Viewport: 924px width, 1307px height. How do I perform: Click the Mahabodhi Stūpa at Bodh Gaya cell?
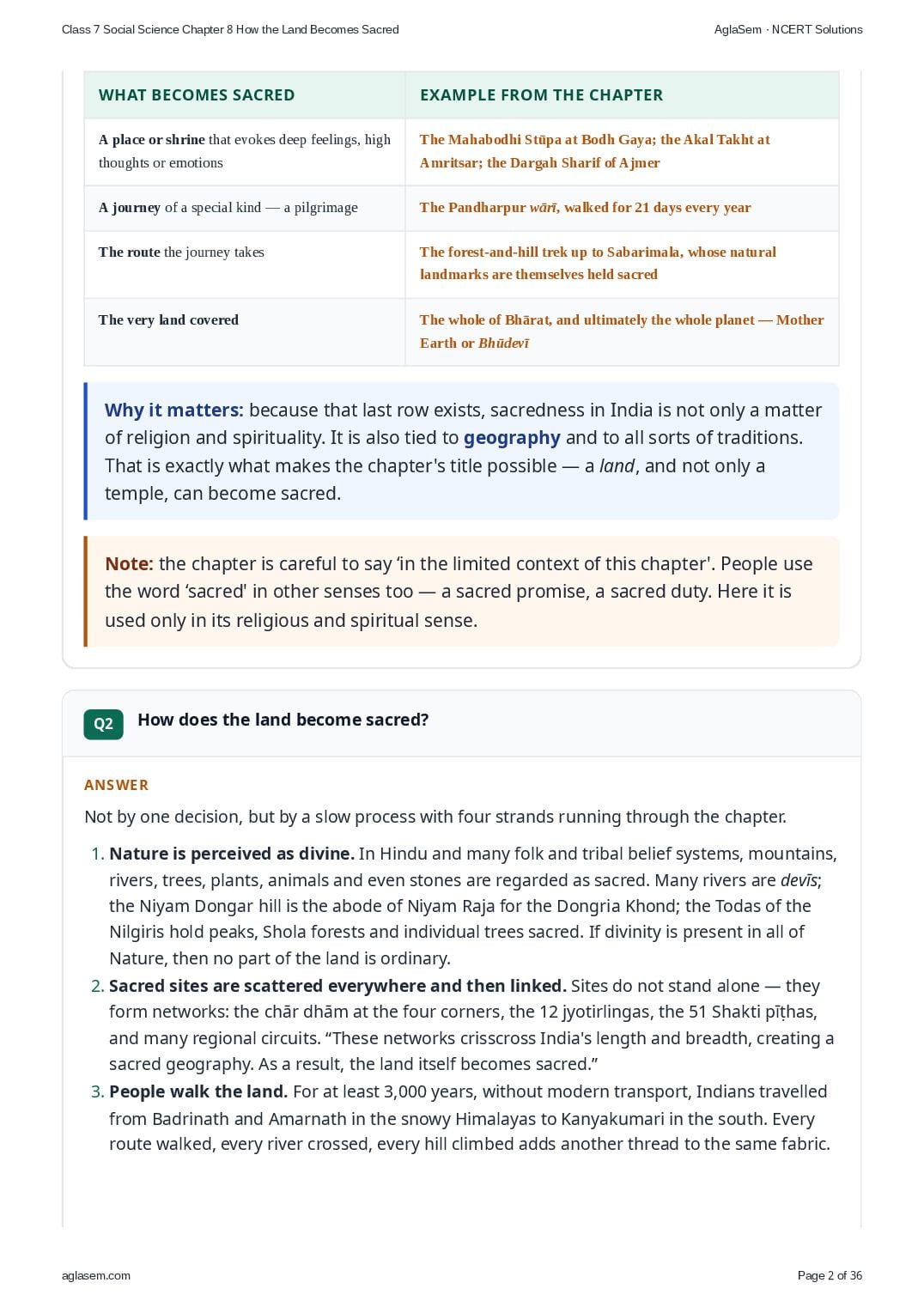tap(622, 151)
